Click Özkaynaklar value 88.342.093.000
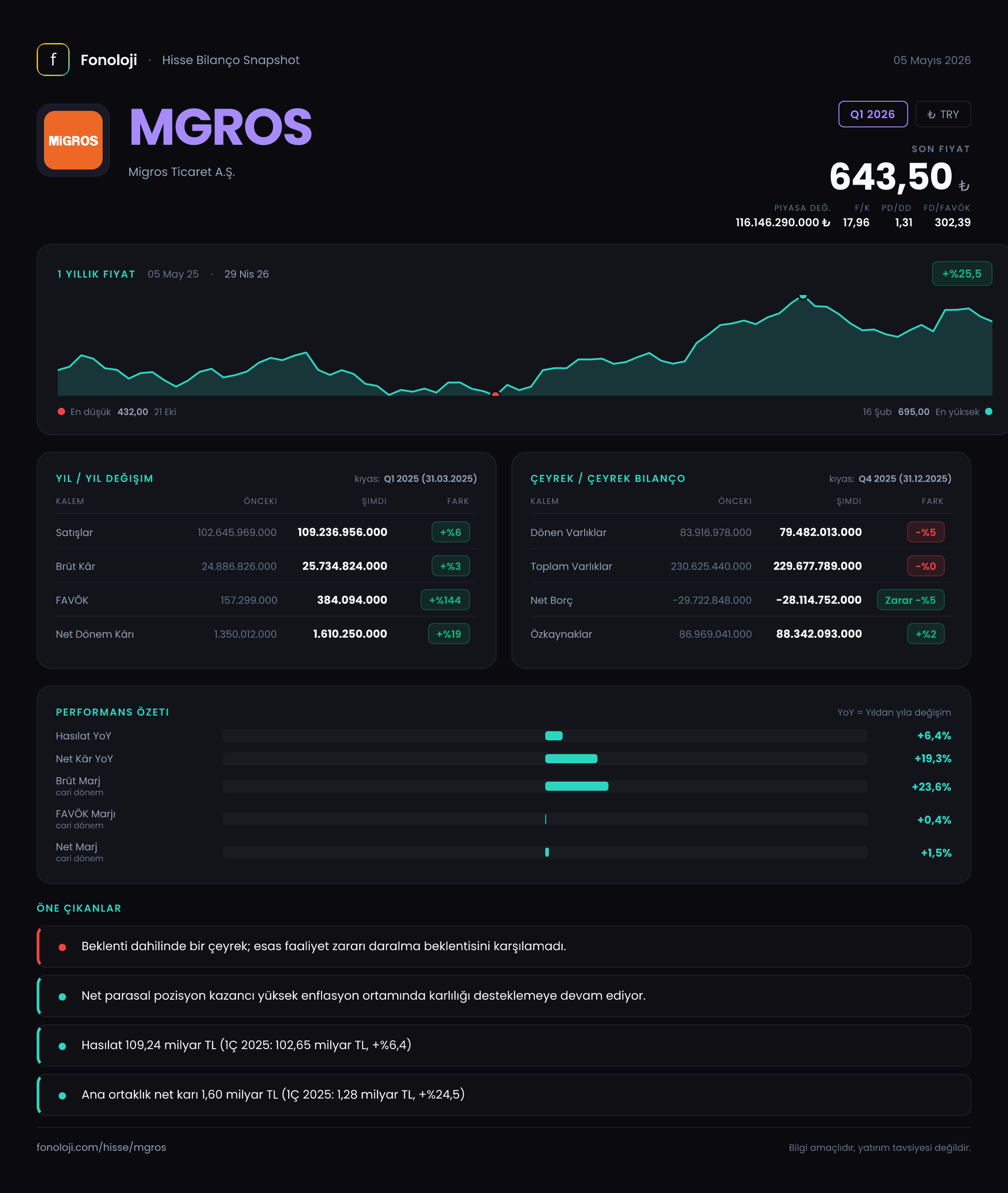This screenshot has width=1008, height=1193. (819, 634)
